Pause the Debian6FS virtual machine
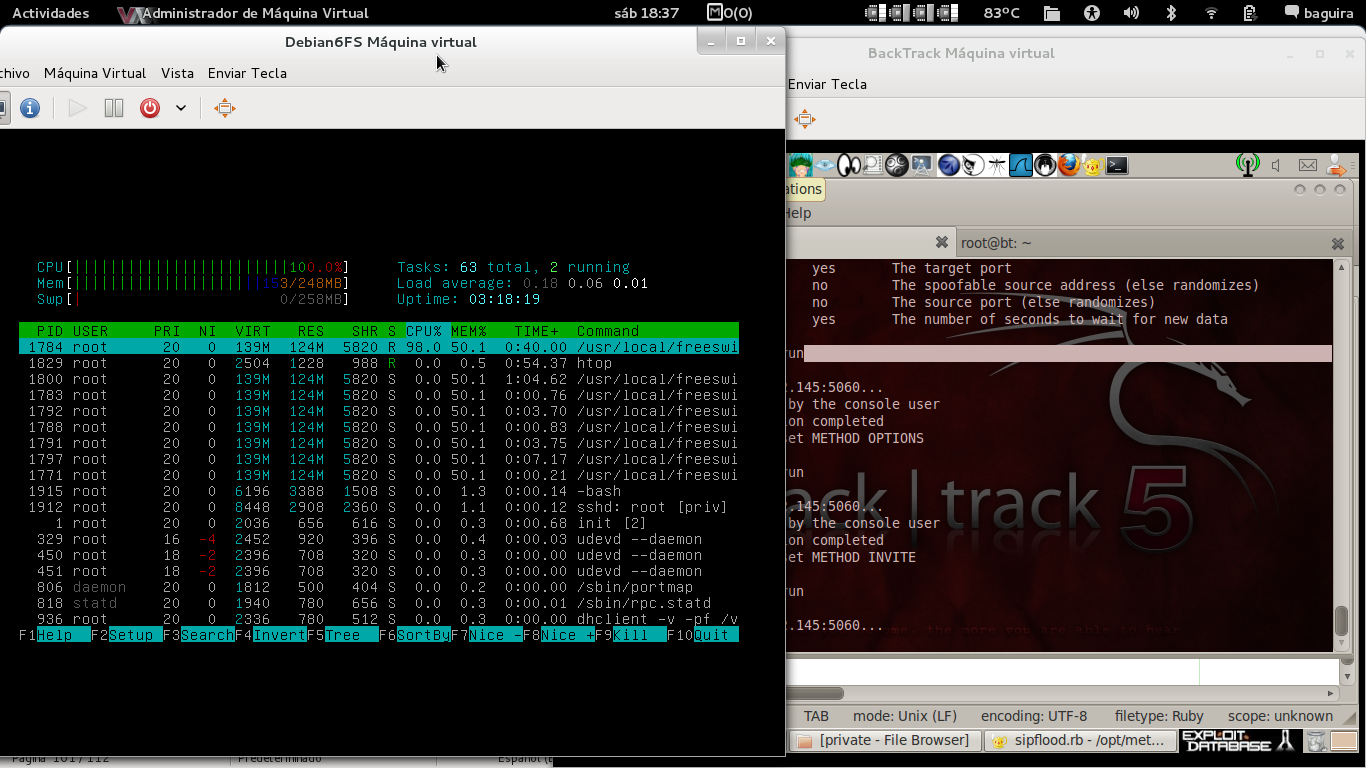 pyautogui.click(x=114, y=108)
